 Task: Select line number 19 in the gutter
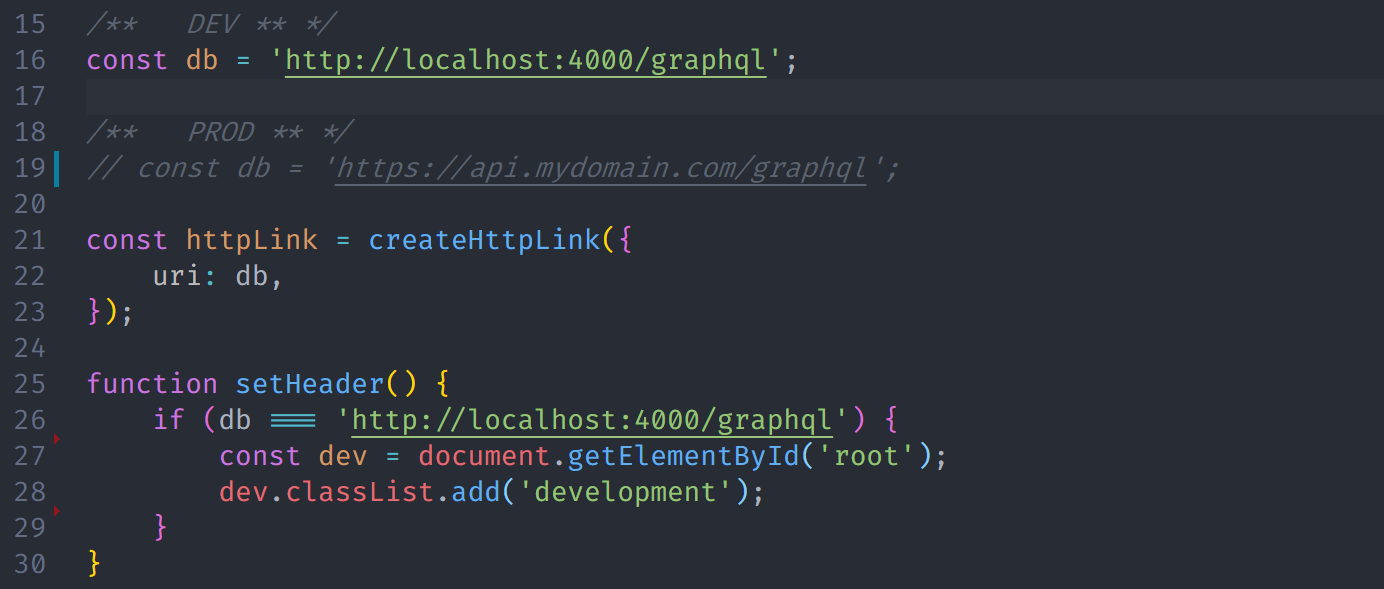coord(31,168)
